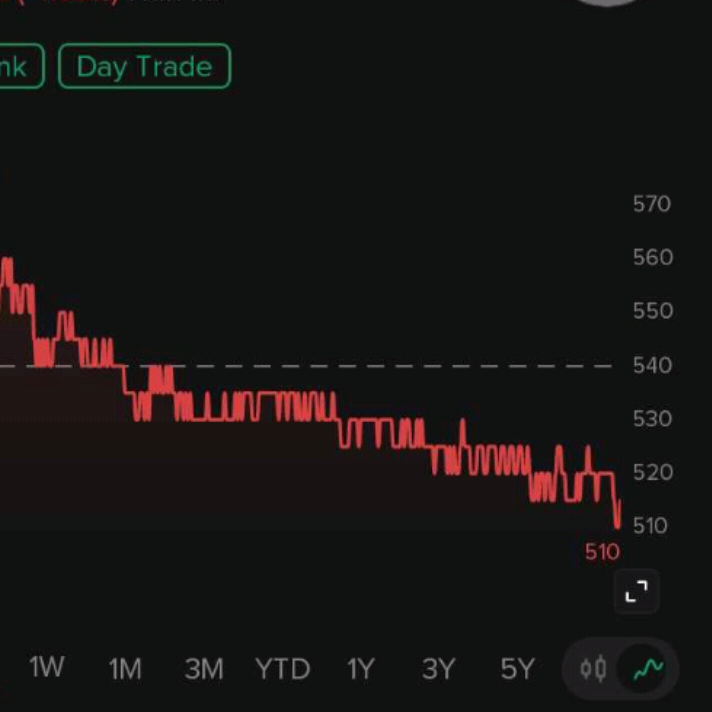712x712 pixels.
Task: Click the dashed 540 reference line
Action: coord(400,366)
